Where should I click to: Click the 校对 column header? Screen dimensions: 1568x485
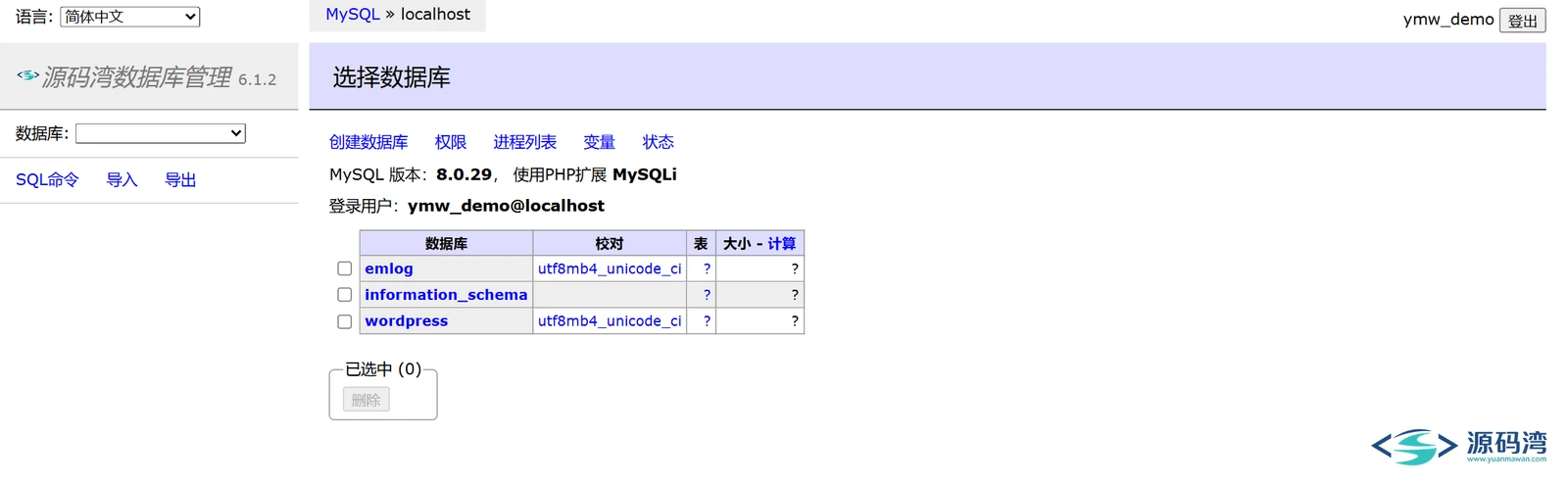click(610, 244)
